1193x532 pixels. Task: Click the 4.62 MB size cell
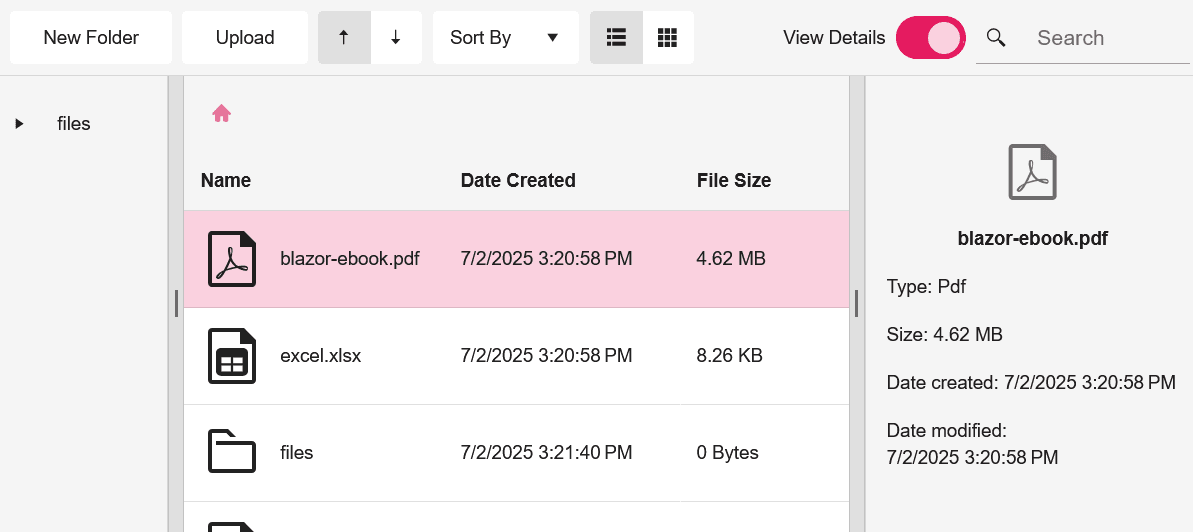coord(730,259)
